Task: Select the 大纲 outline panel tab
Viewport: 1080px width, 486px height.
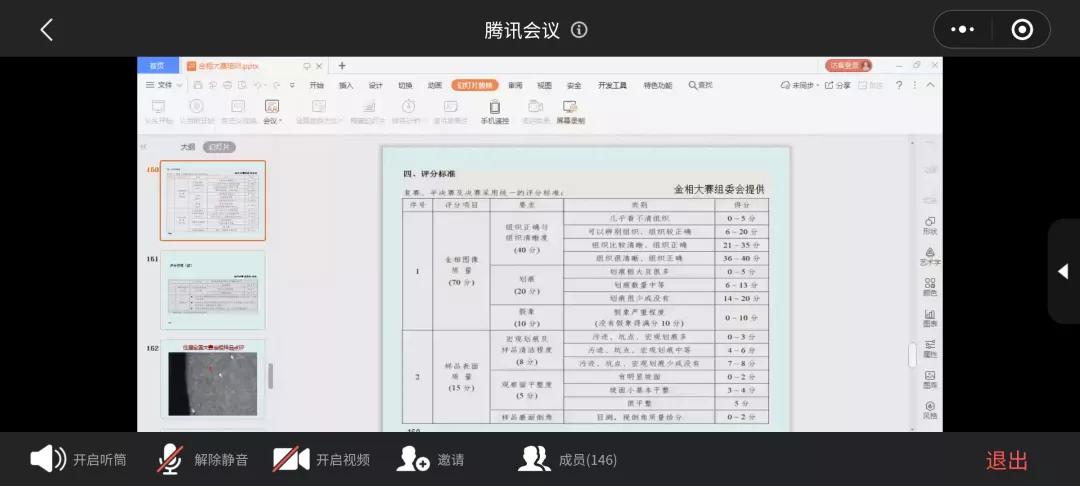Action: coord(187,147)
